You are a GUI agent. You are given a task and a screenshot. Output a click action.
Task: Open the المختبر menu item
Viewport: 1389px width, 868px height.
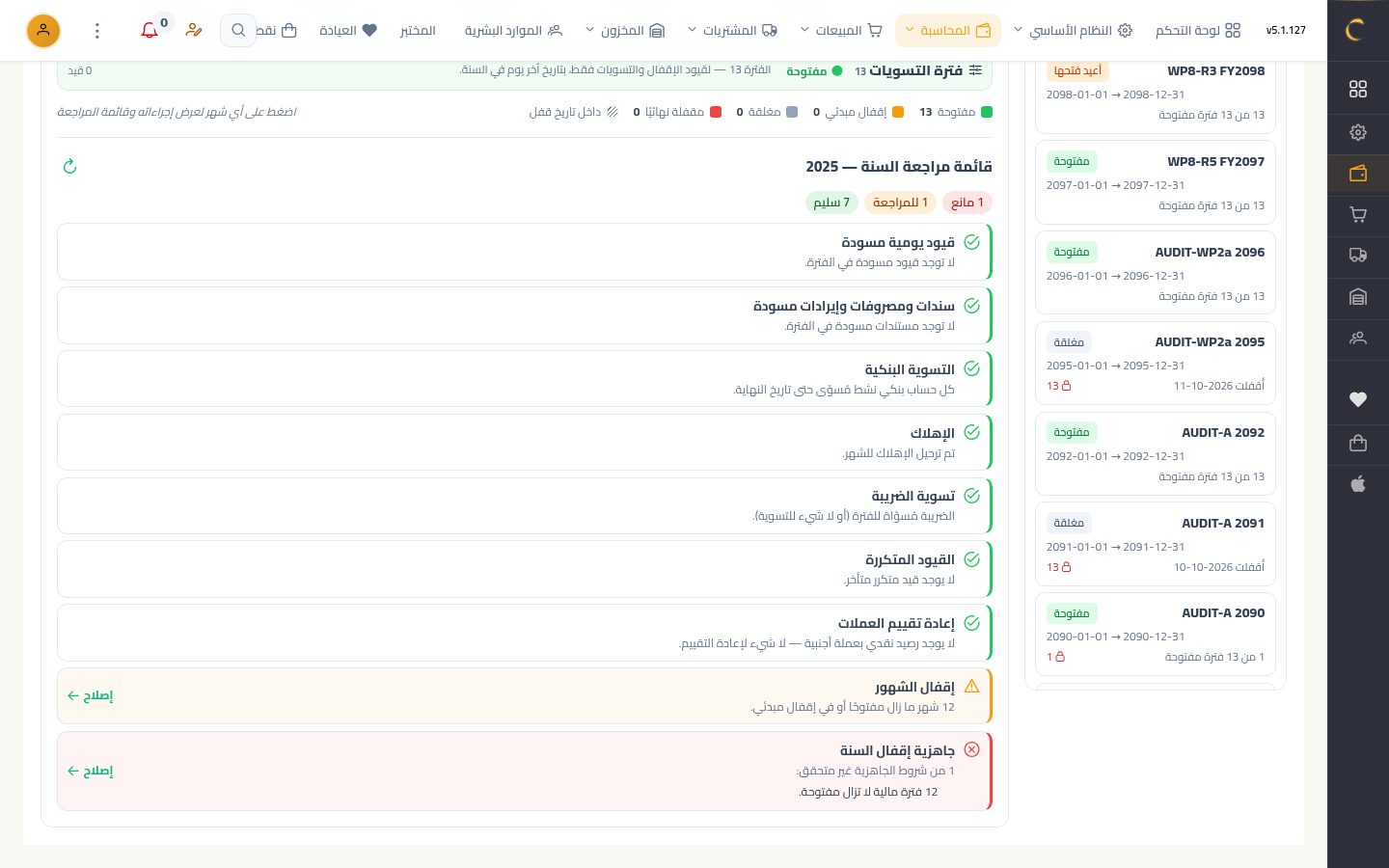pos(418,31)
